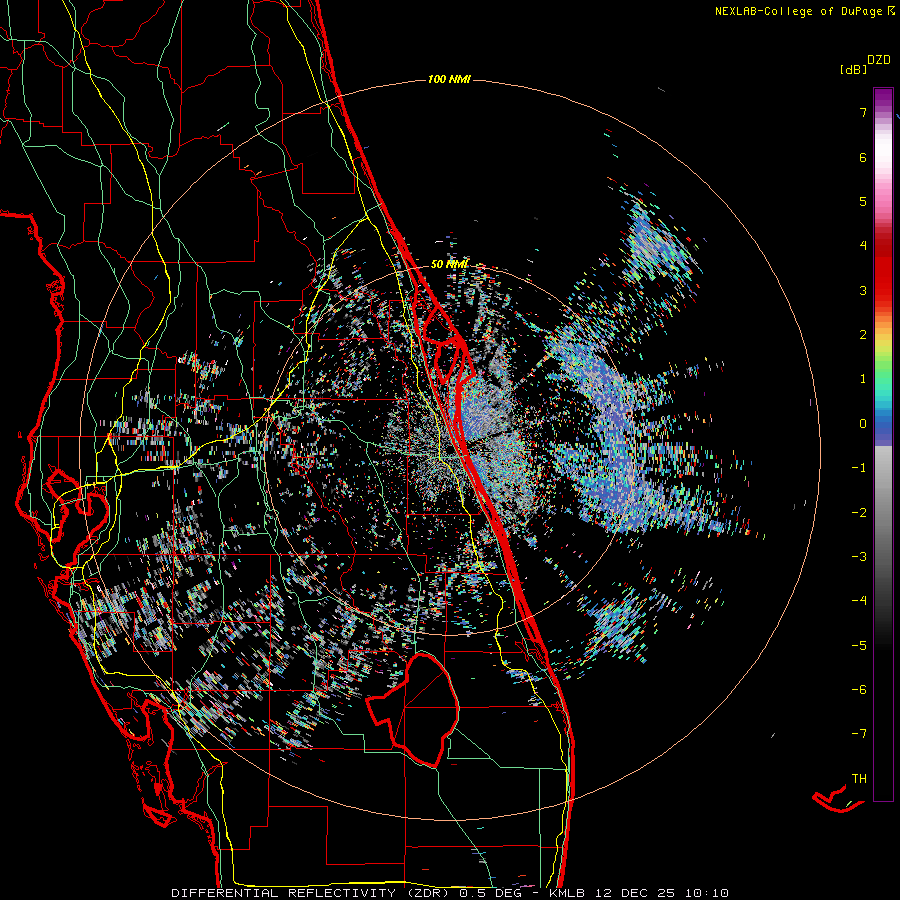Click the 0 value on color scale
Screen dimensions: 900x900
pos(863,424)
